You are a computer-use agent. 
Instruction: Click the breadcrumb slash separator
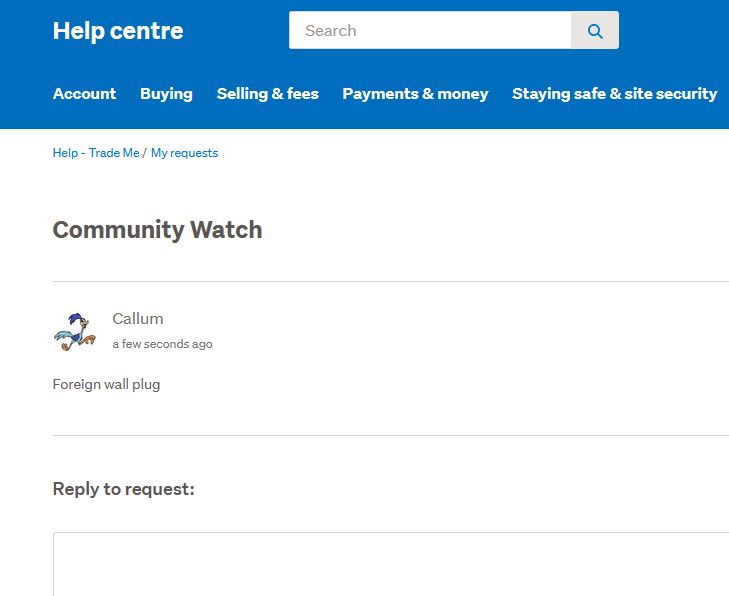pyautogui.click(x=145, y=153)
